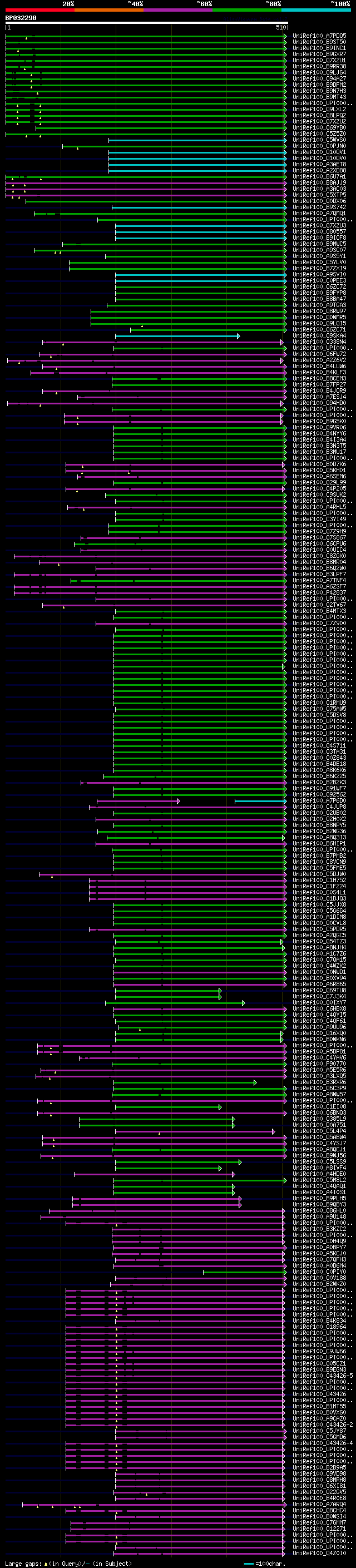
Task: Click UniRef100_B9MWC5 hit name
Action: tap(319, 244)
